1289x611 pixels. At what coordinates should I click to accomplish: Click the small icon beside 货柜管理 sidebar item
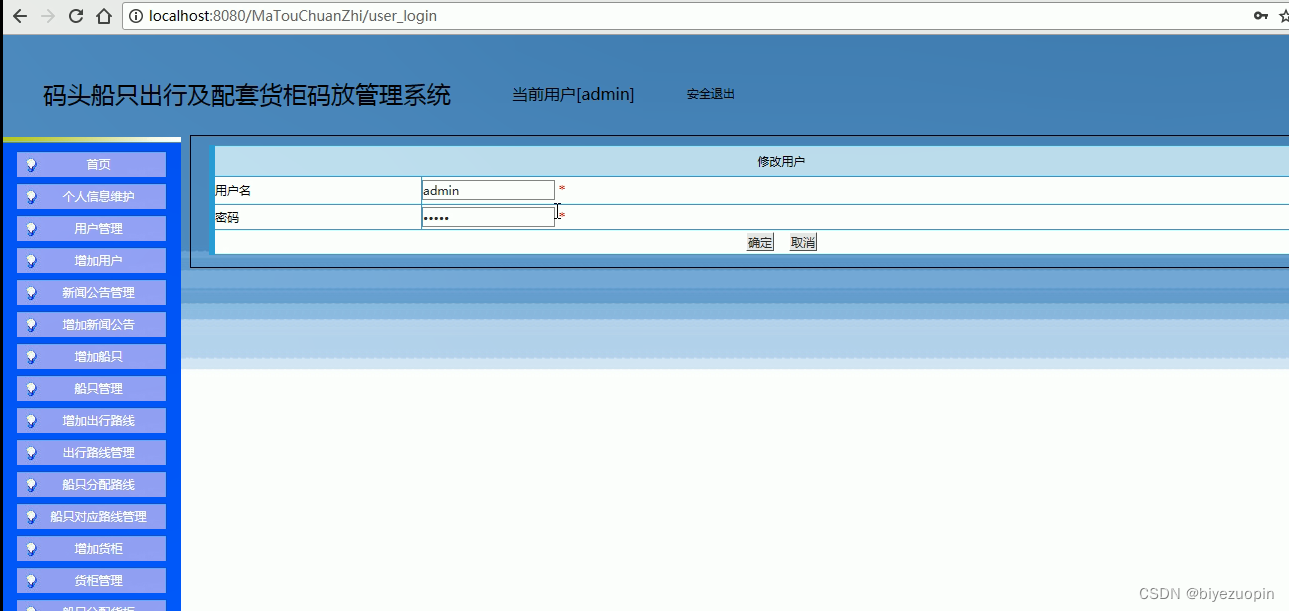(x=31, y=580)
